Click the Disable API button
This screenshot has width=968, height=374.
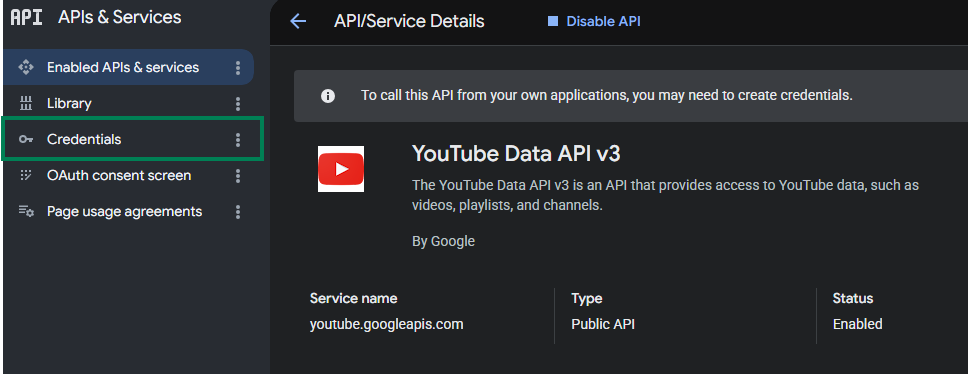[594, 22]
